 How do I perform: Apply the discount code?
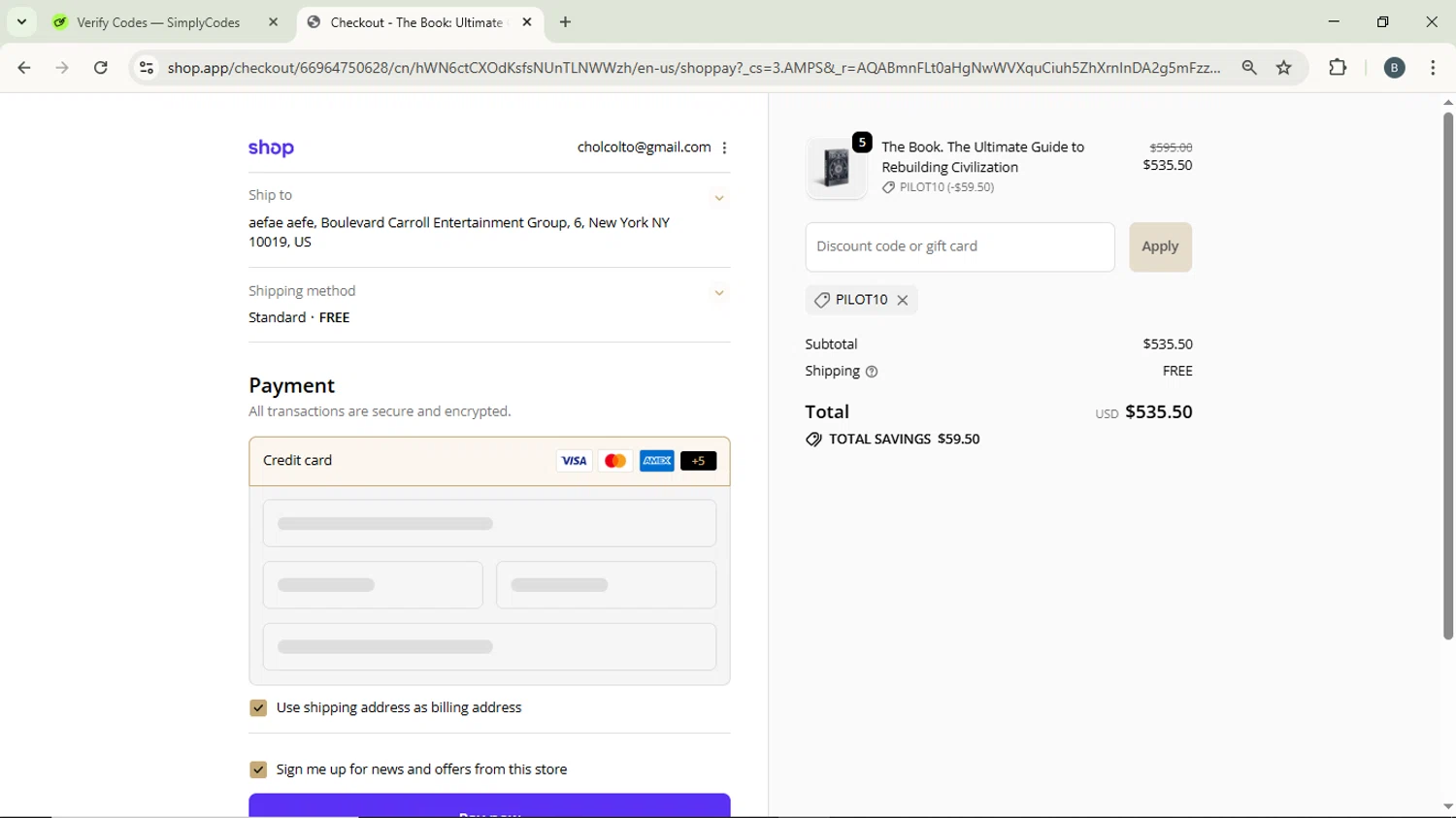click(x=1160, y=246)
